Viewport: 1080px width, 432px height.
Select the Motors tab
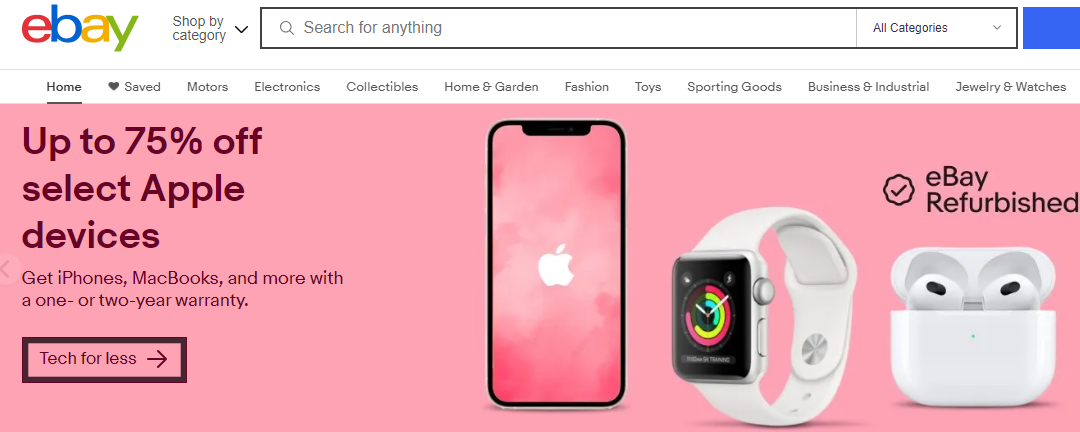207,87
